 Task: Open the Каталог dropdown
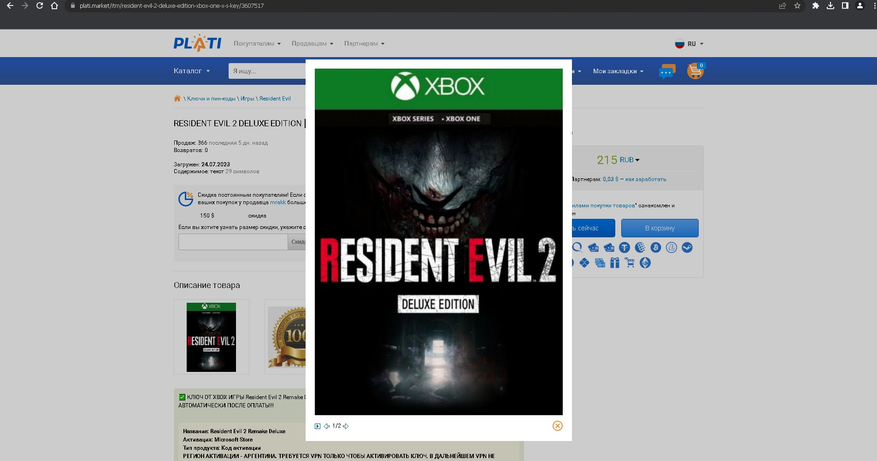point(192,71)
